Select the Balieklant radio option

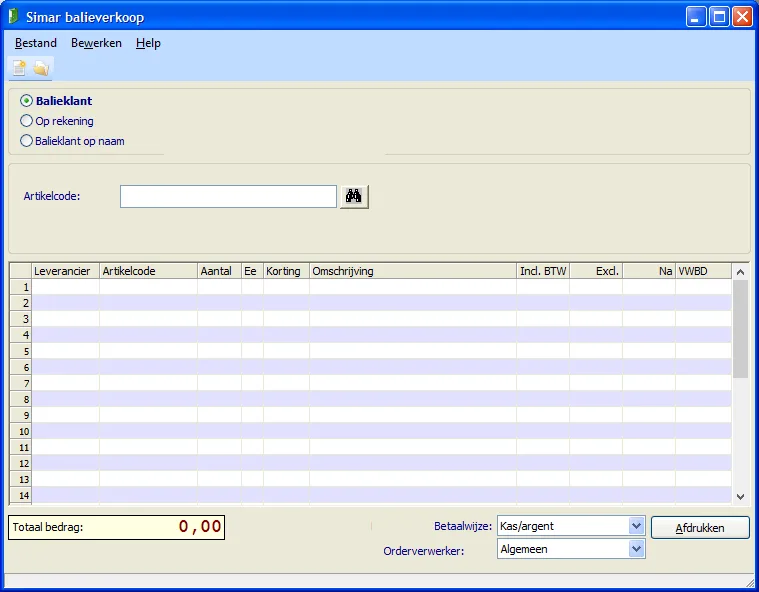[x=27, y=101]
